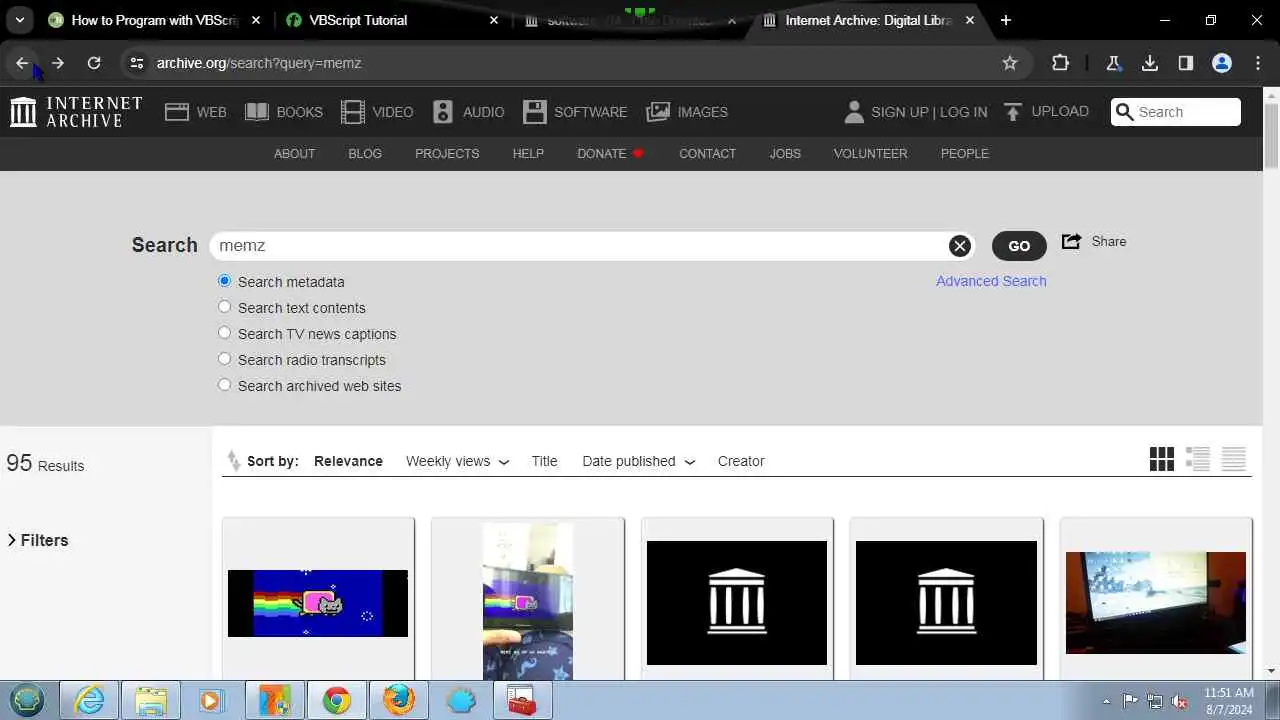The height and width of the screenshot is (720, 1280).
Task: Open the Nyan Cat thumbnail result
Action: coord(318,603)
